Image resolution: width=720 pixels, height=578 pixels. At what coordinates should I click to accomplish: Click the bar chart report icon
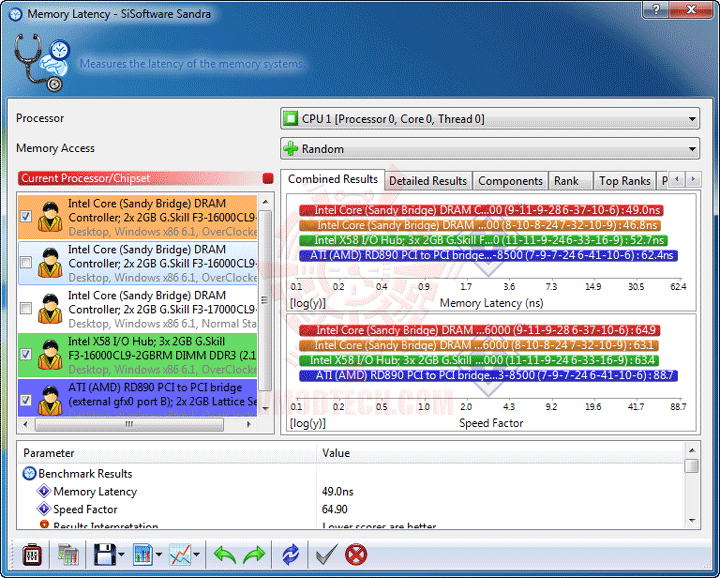pos(143,555)
